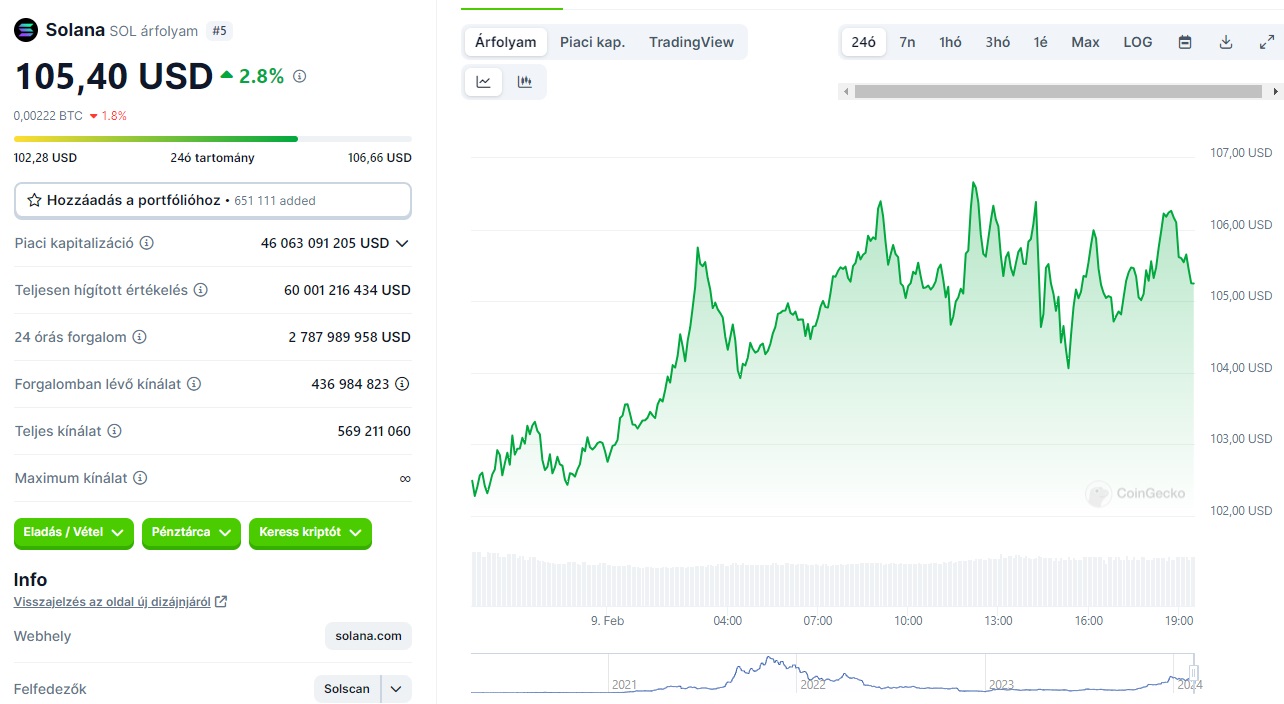
Task: Click the 651 111 added count text
Action: click(275, 201)
